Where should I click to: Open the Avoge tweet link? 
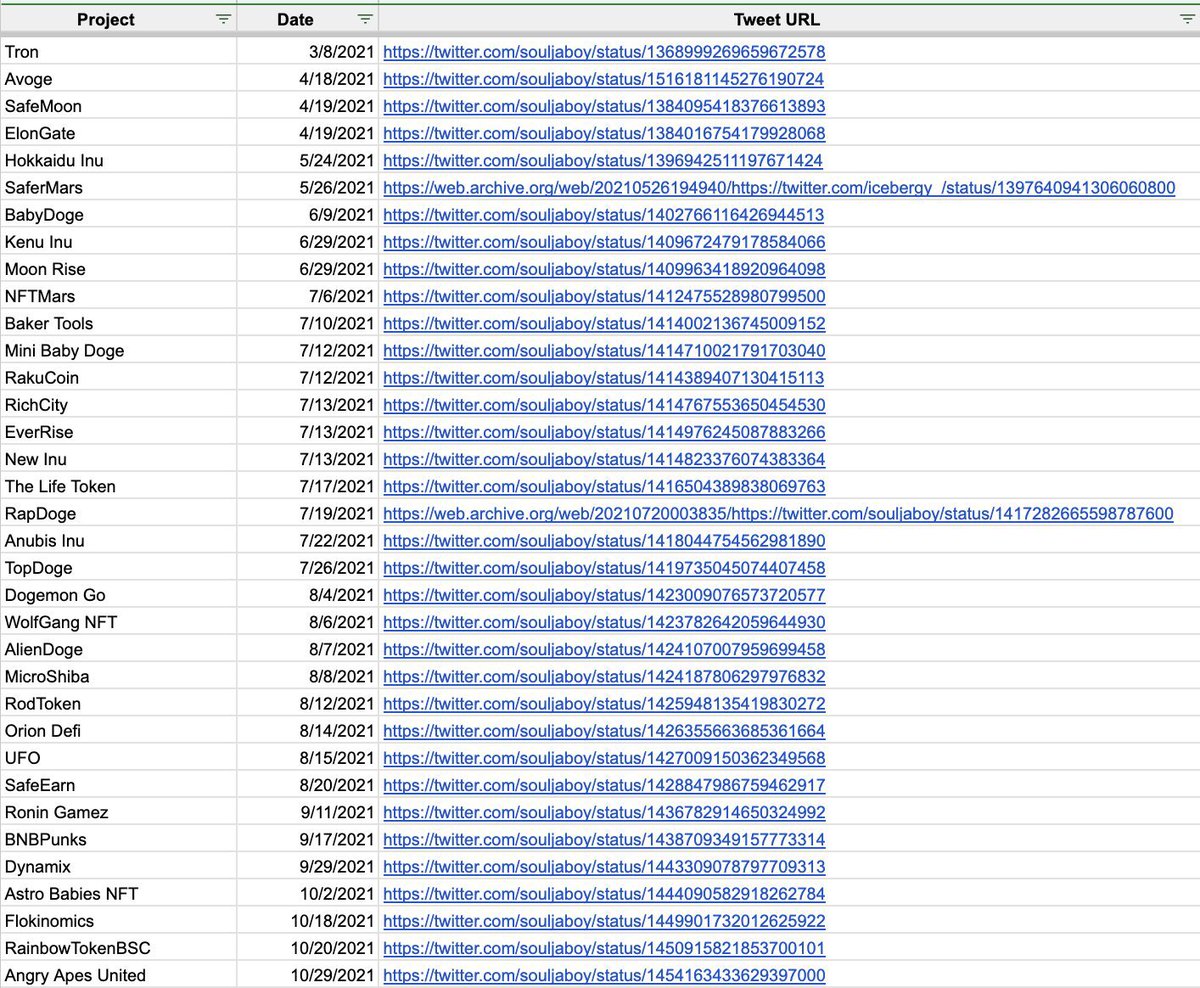[x=604, y=79]
